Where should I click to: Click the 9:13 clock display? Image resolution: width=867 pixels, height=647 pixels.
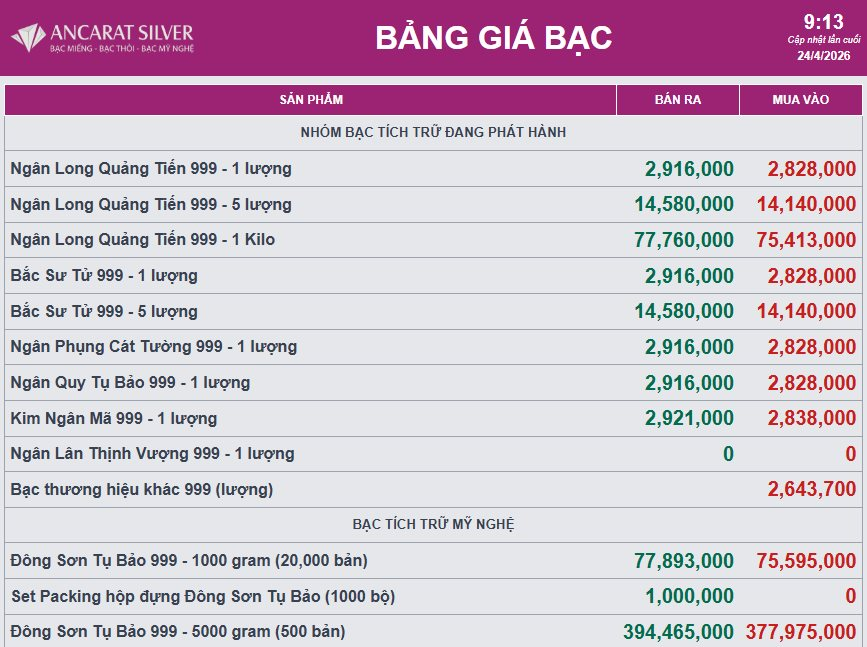(x=823, y=22)
